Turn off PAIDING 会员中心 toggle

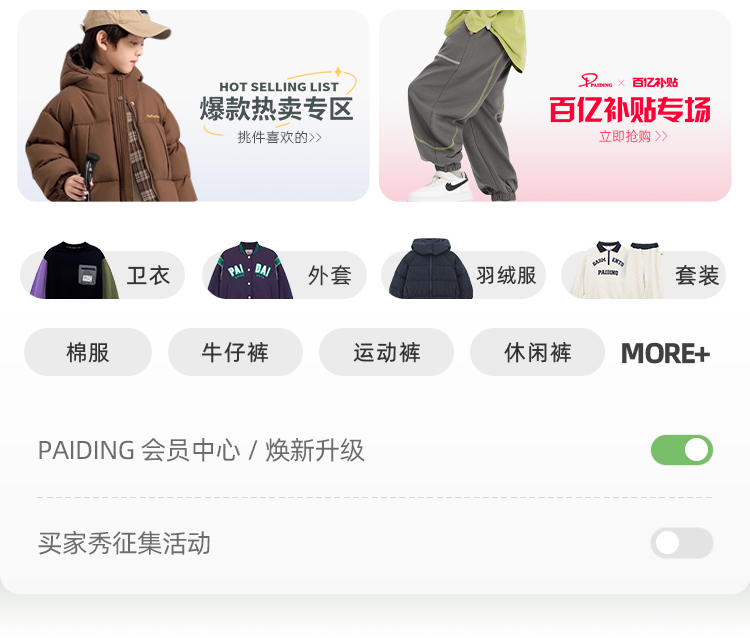click(682, 450)
